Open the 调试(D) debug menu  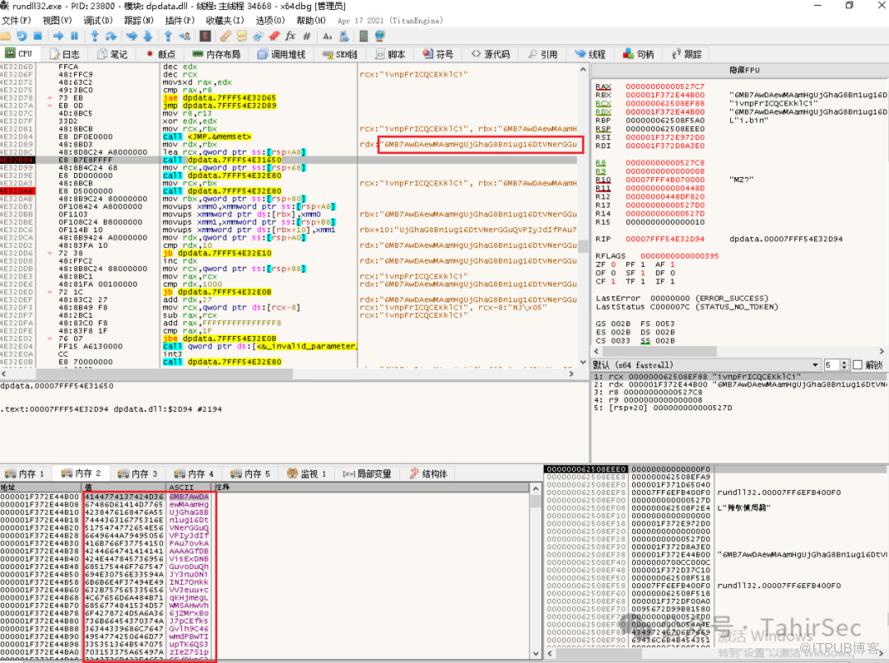(x=97, y=20)
